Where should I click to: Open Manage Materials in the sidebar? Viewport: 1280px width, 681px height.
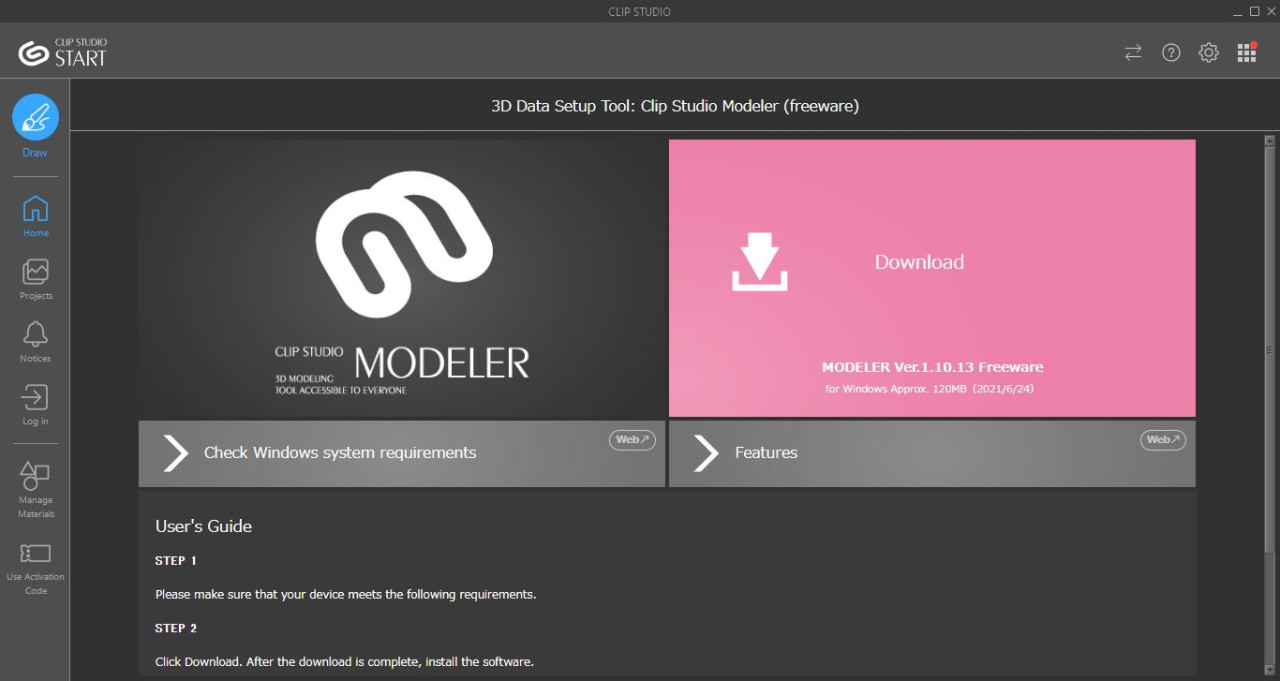35,490
